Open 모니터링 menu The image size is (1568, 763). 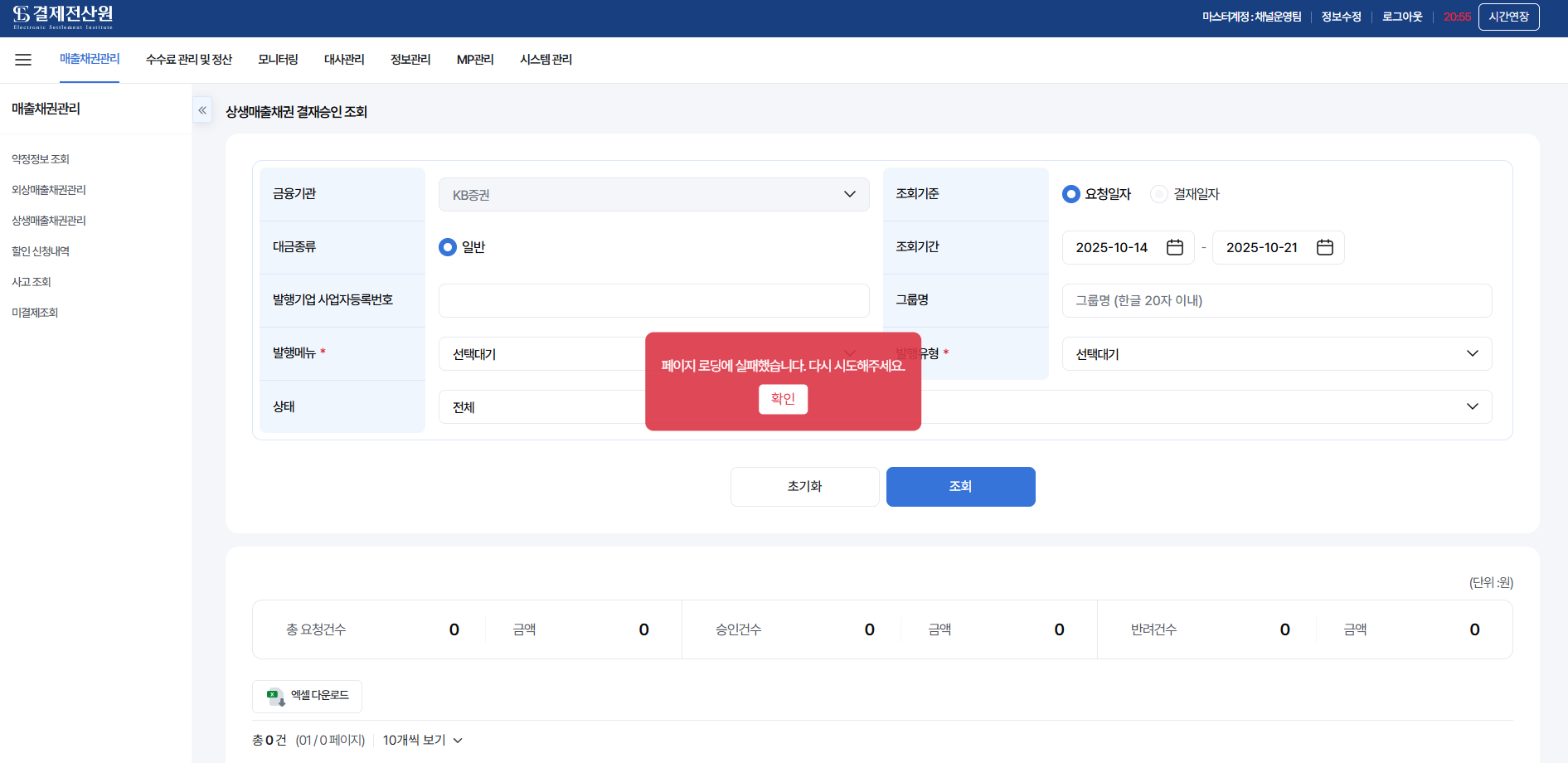[x=278, y=60]
